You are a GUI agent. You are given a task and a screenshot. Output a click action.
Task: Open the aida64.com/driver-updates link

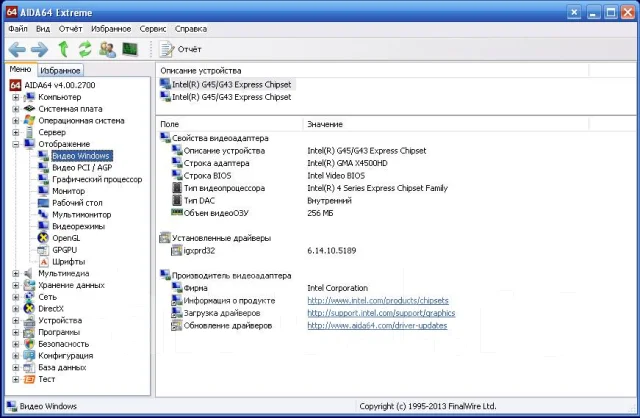[x=377, y=326]
